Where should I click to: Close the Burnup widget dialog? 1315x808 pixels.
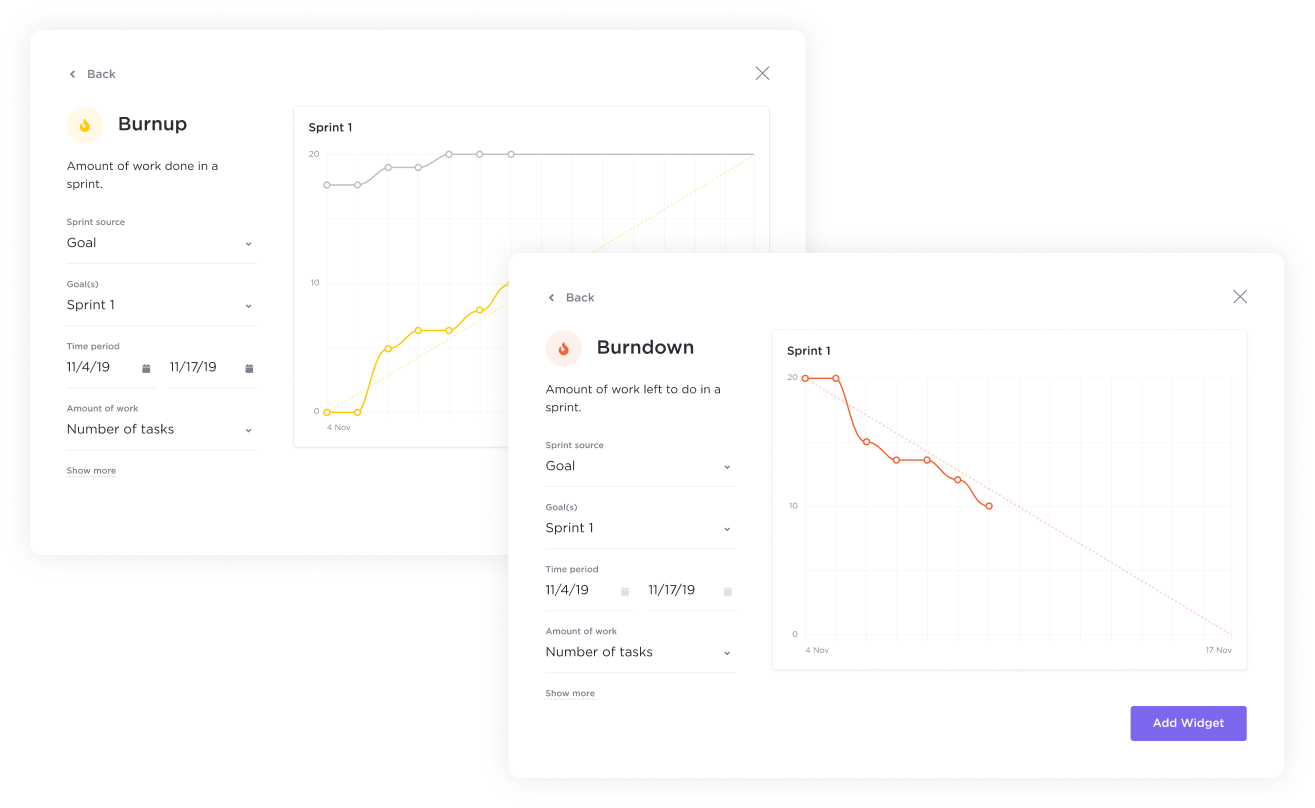coord(762,73)
